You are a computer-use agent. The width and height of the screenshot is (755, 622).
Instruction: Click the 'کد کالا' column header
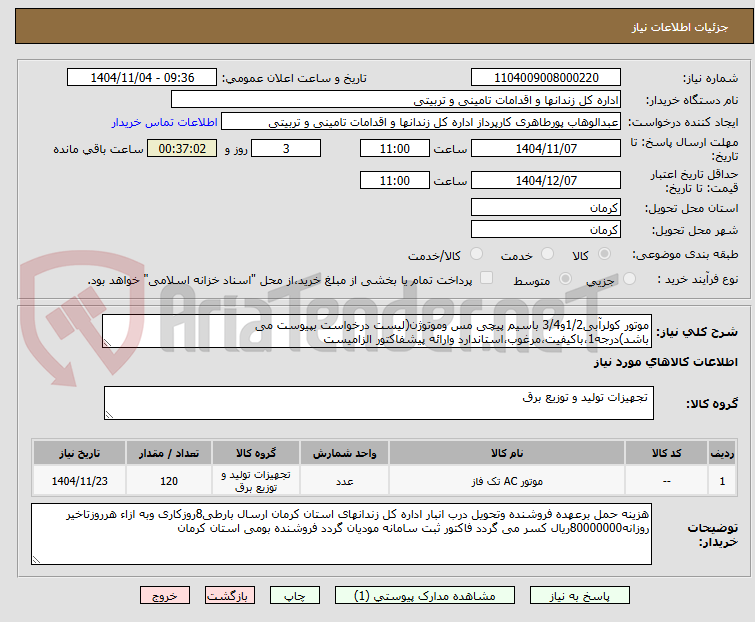(x=666, y=453)
